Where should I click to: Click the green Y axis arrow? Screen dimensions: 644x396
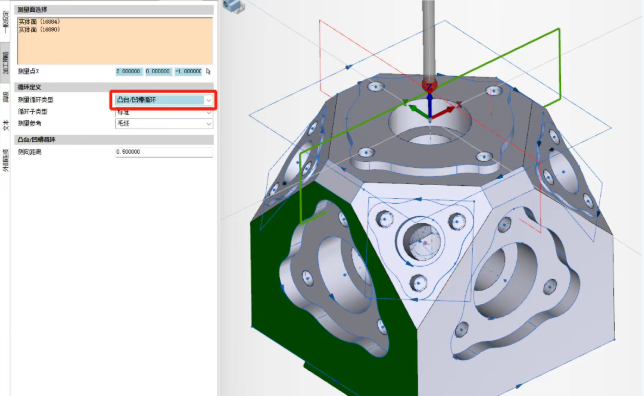click(x=418, y=111)
